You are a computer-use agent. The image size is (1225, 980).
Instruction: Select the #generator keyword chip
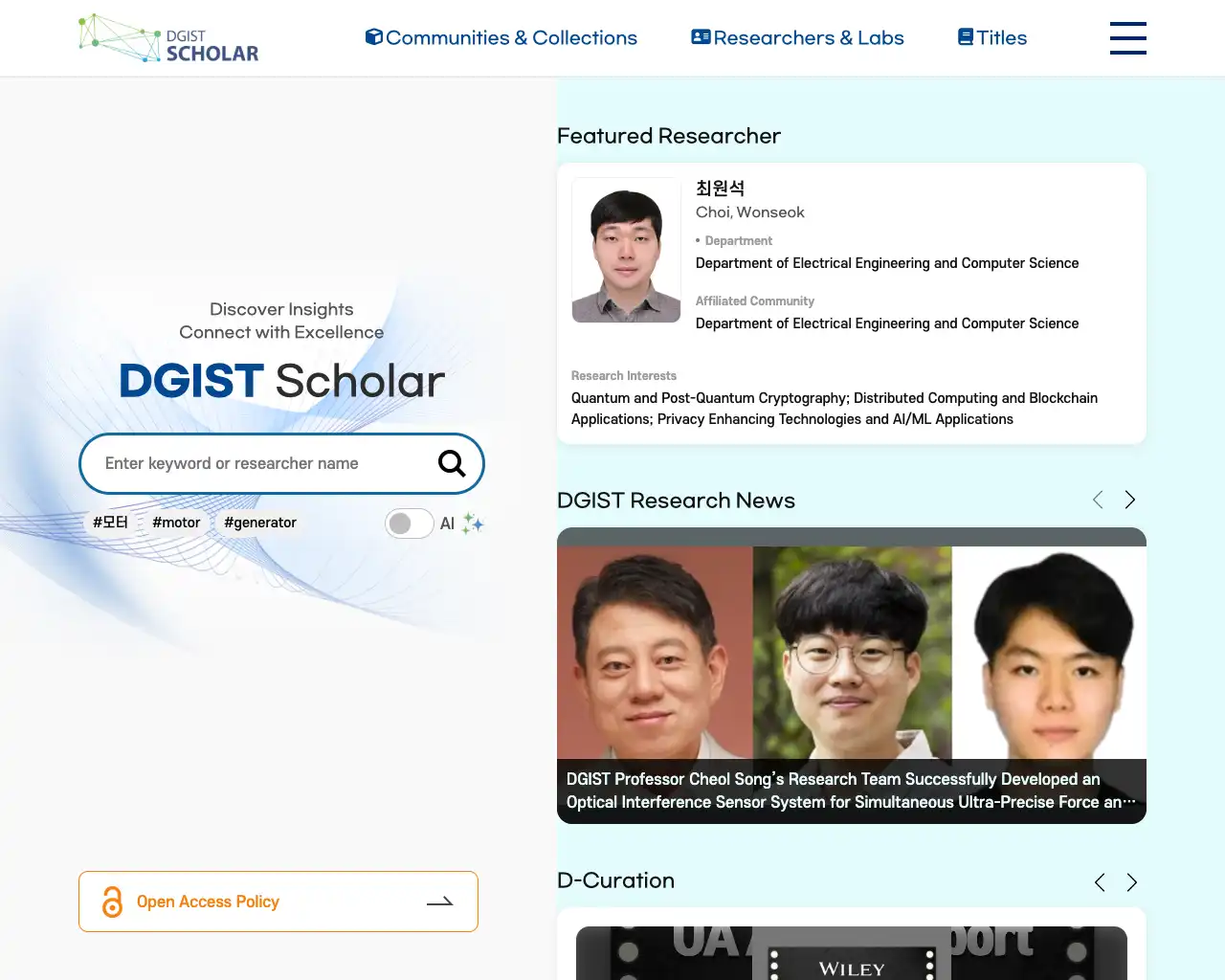coord(259,523)
